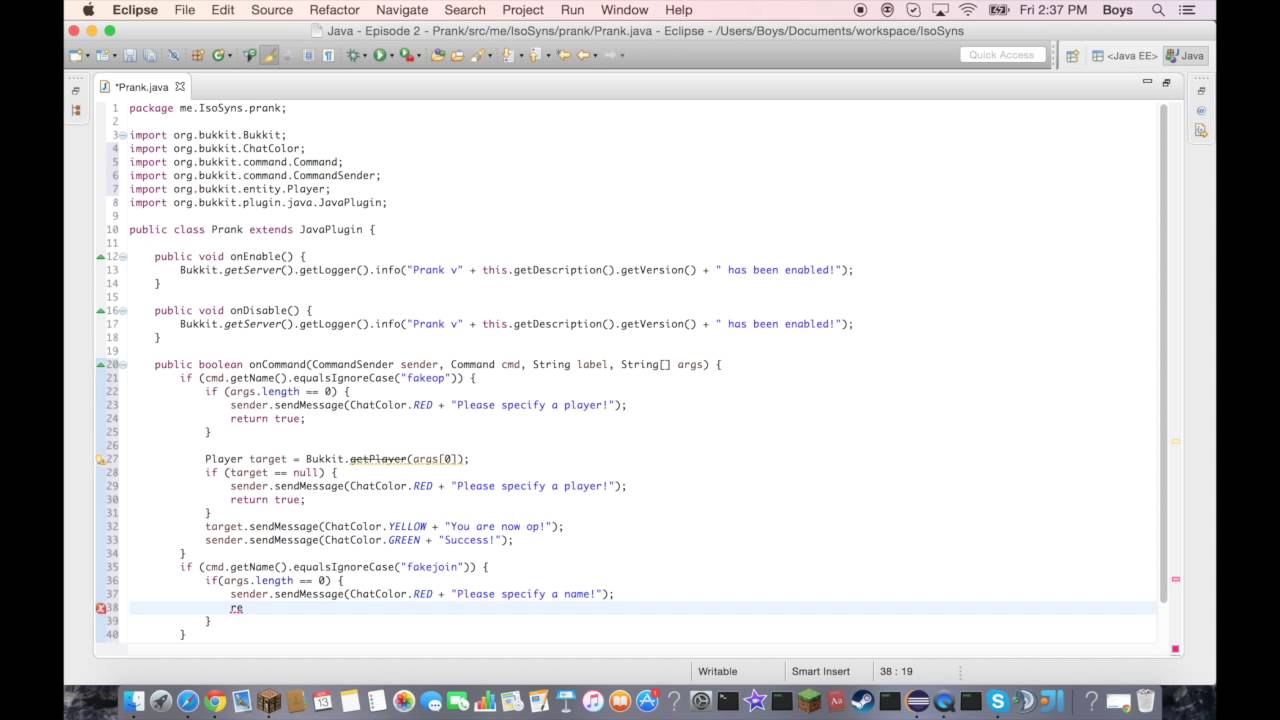Select the Prank.java editor tab
Screen dimensions: 1280x720
pos(141,87)
